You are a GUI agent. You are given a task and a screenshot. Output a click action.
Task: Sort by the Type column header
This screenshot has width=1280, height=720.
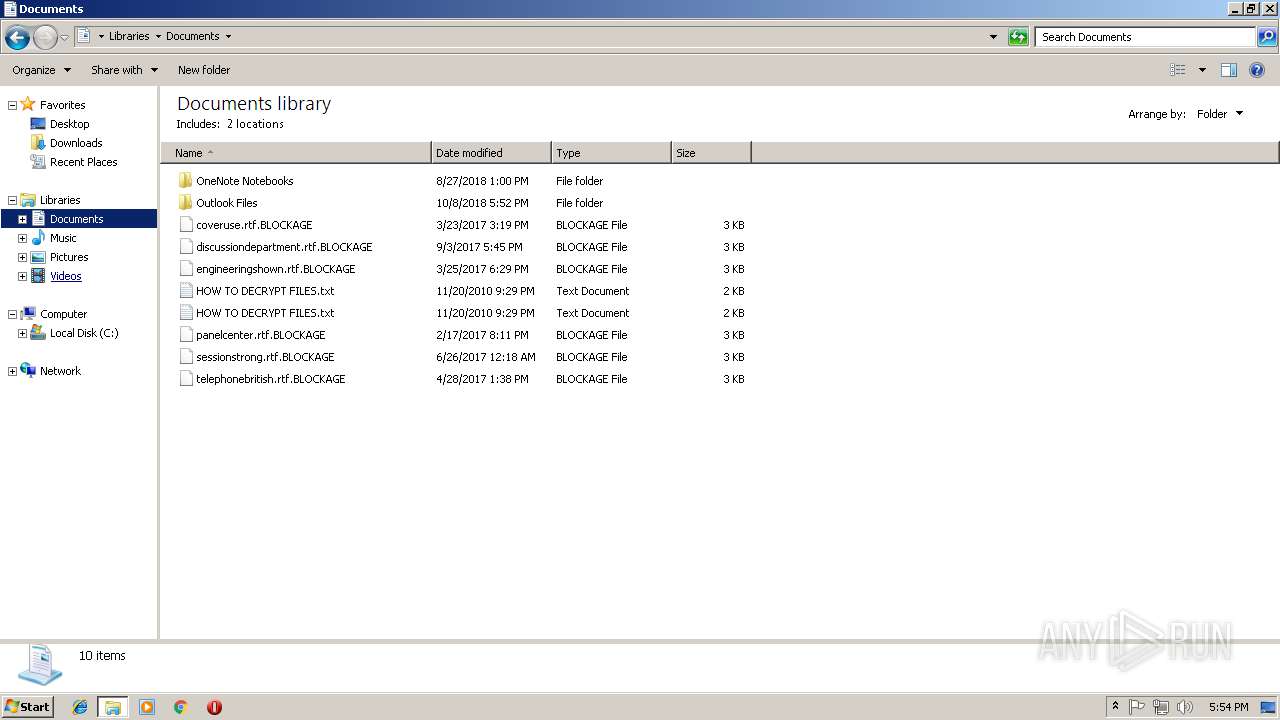click(611, 153)
